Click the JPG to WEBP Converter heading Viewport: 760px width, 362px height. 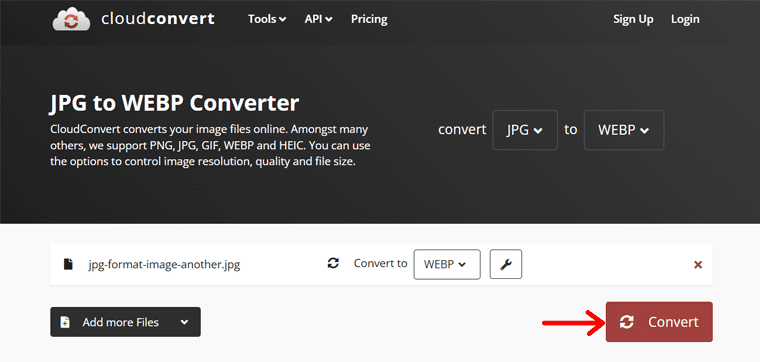pos(174,103)
